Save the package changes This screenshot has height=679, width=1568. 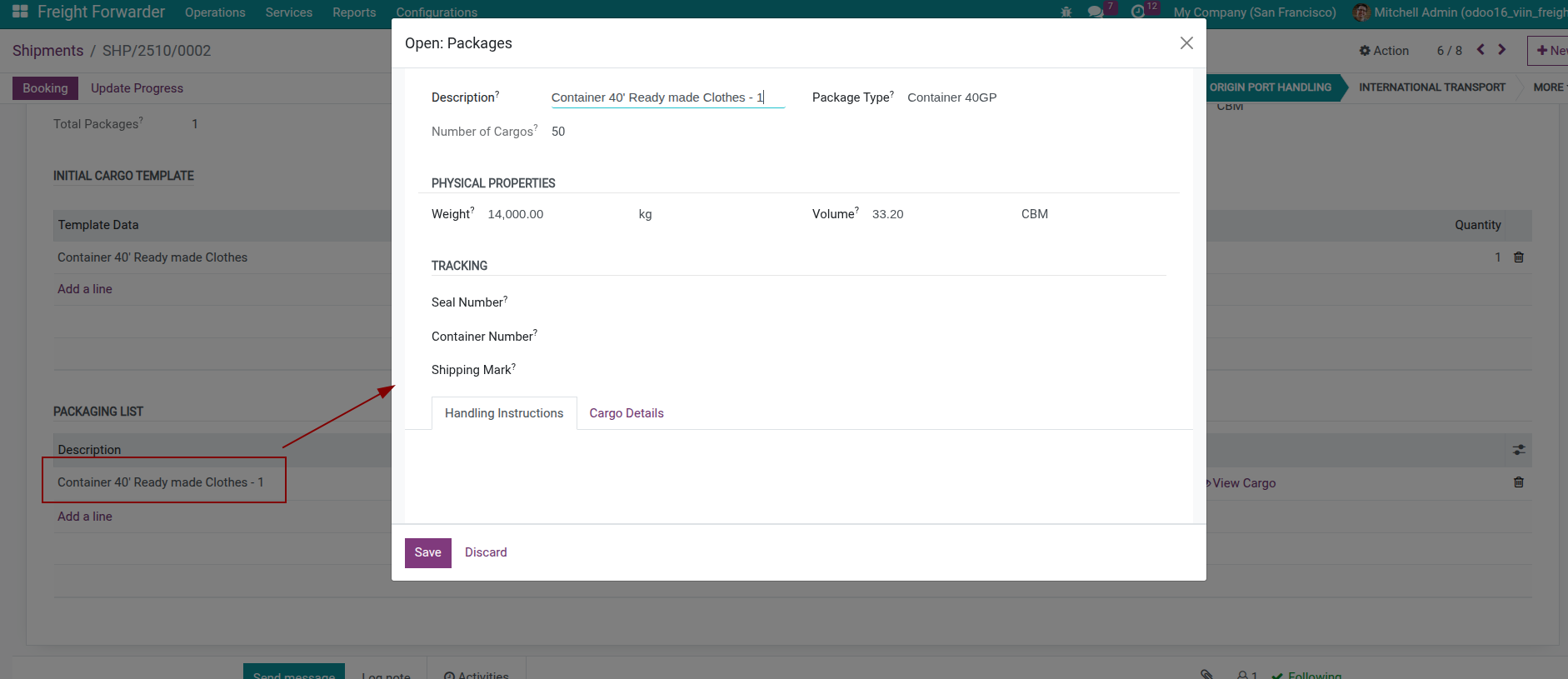[427, 552]
